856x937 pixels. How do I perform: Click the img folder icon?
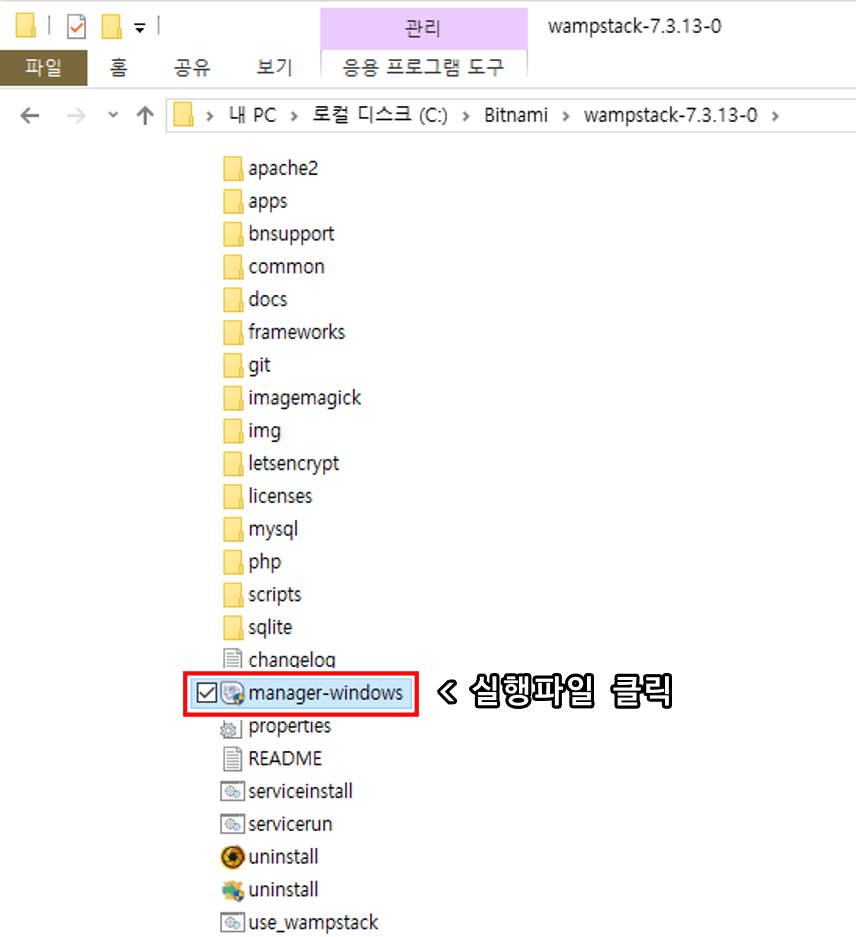(x=233, y=431)
